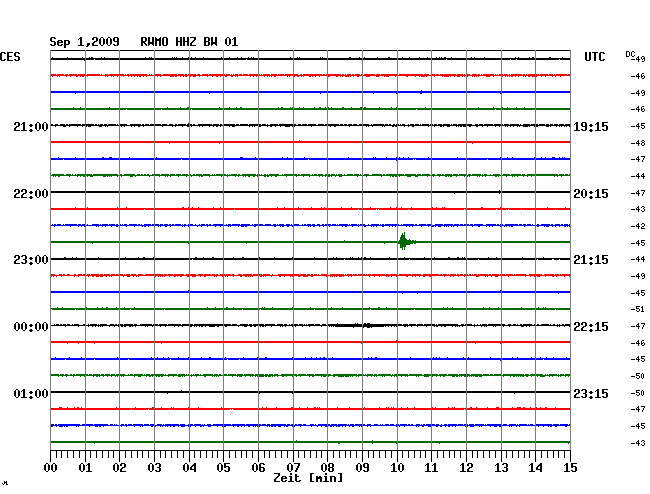Click the 19:15 UTC time label
The width and height of the screenshot is (650, 494).
point(591,127)
